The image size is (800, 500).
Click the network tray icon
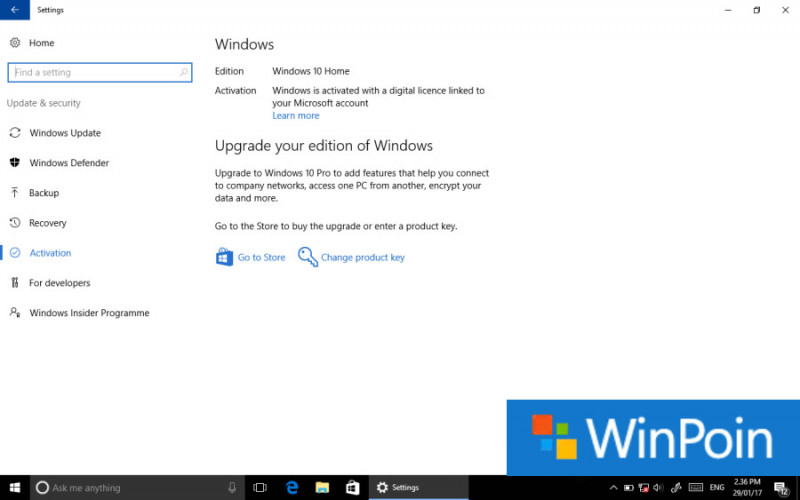tap(644, 488)
